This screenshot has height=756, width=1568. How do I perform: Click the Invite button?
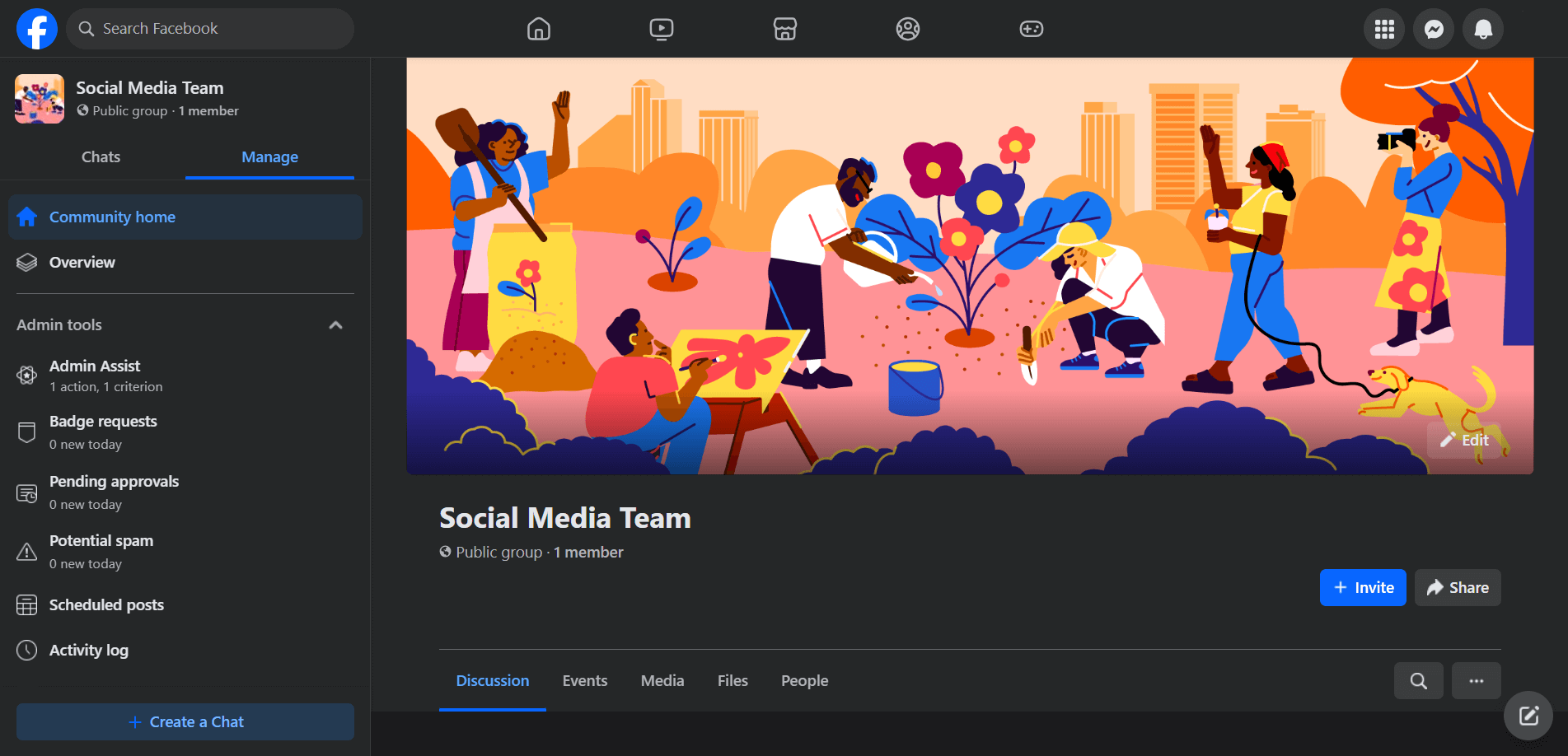coord(1363,588)
